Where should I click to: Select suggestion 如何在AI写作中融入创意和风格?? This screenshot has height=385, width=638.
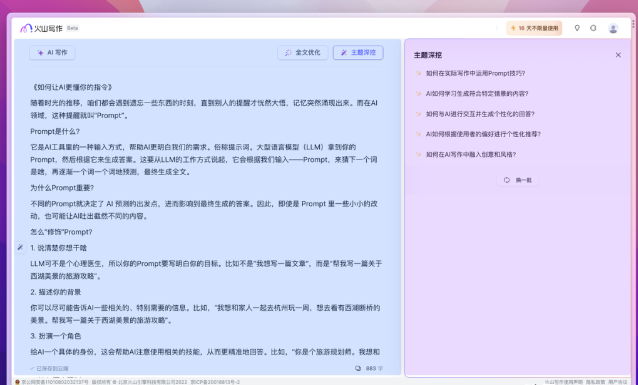tap(471, 154)
